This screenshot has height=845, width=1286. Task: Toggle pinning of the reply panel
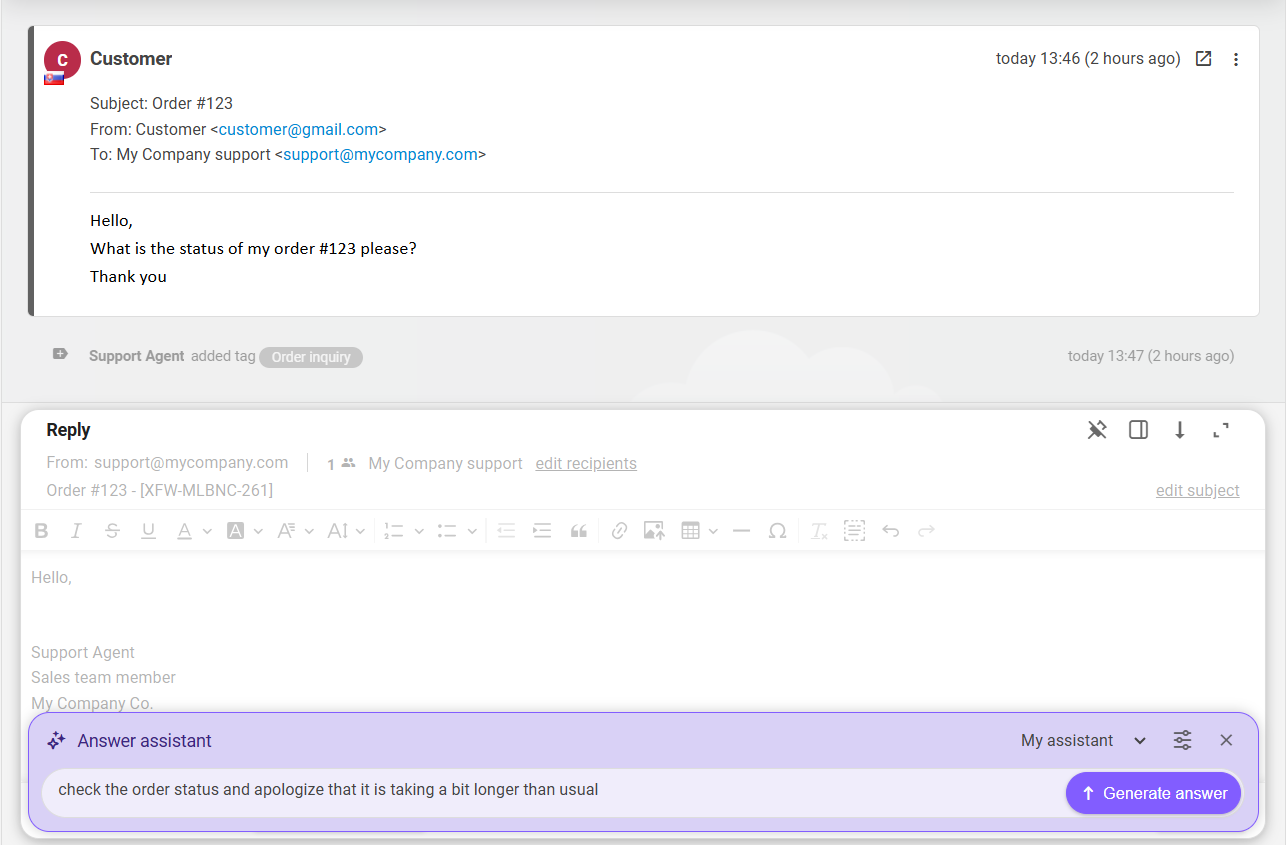click(1097, 429)
